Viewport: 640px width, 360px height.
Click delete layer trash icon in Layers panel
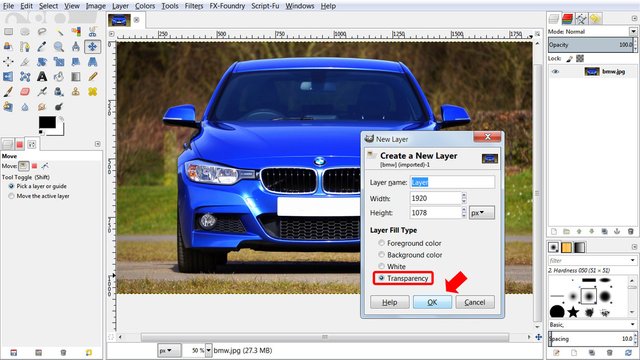coord(631,231)
